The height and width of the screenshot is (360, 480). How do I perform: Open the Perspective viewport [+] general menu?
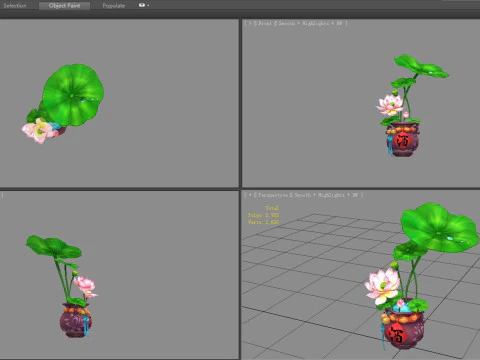(250, 195)
